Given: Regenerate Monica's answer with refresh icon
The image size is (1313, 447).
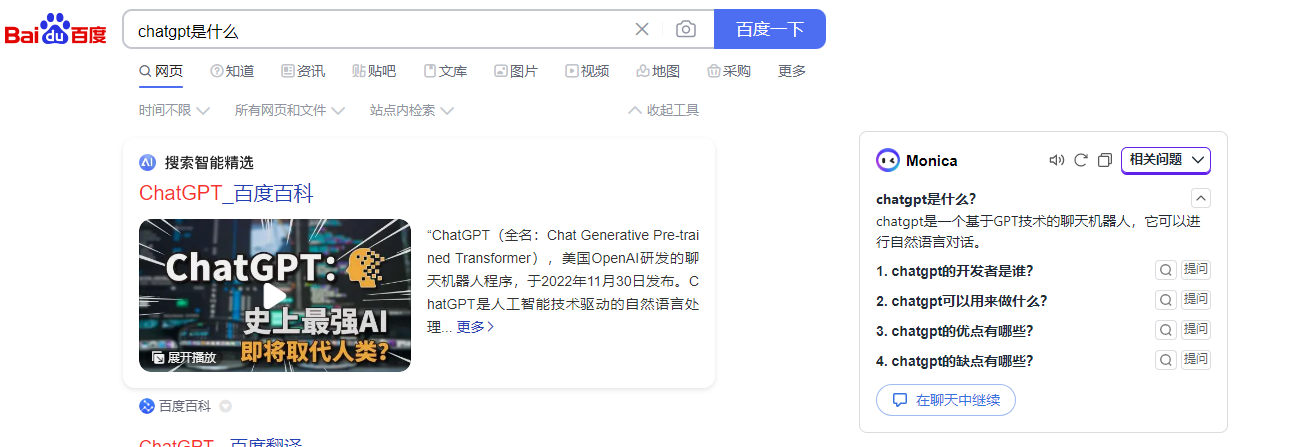Looking at the screenshot, I should point(1080,160).
